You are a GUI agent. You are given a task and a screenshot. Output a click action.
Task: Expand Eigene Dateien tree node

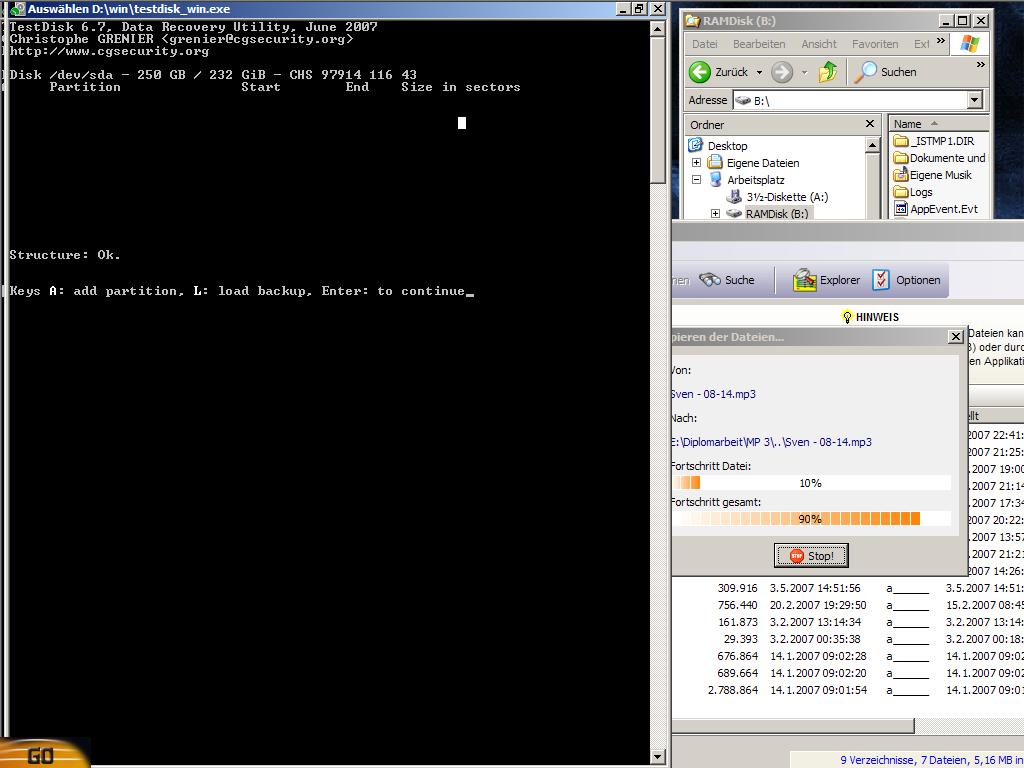click(696, 163)
